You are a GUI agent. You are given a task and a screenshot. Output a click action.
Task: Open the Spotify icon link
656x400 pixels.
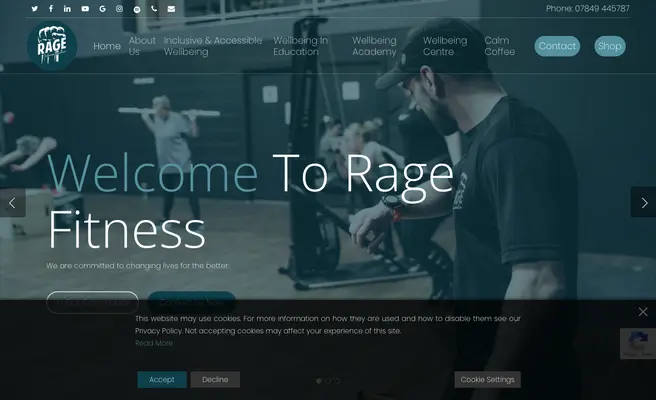coord(137,8)
